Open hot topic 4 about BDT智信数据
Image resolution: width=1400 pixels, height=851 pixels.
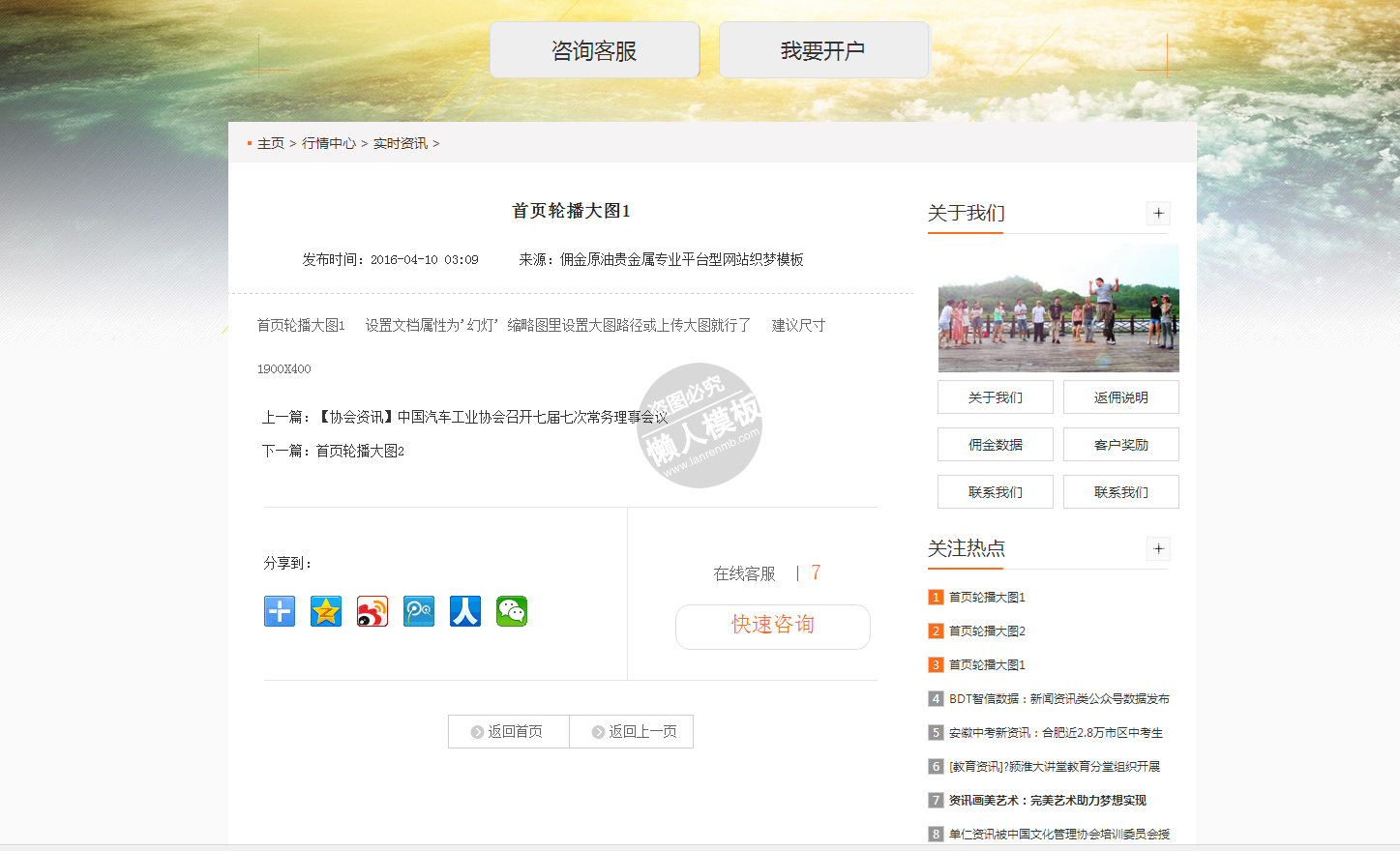point(1058,699)
